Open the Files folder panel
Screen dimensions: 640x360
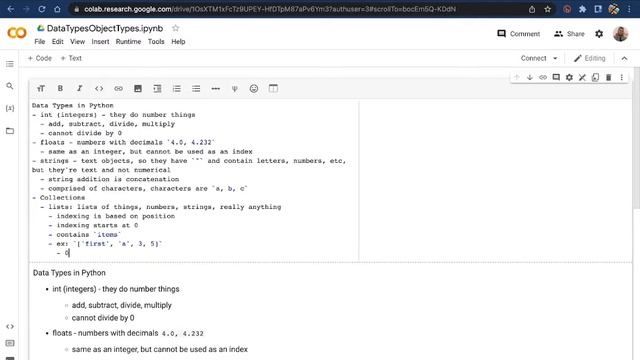point(10,131)
